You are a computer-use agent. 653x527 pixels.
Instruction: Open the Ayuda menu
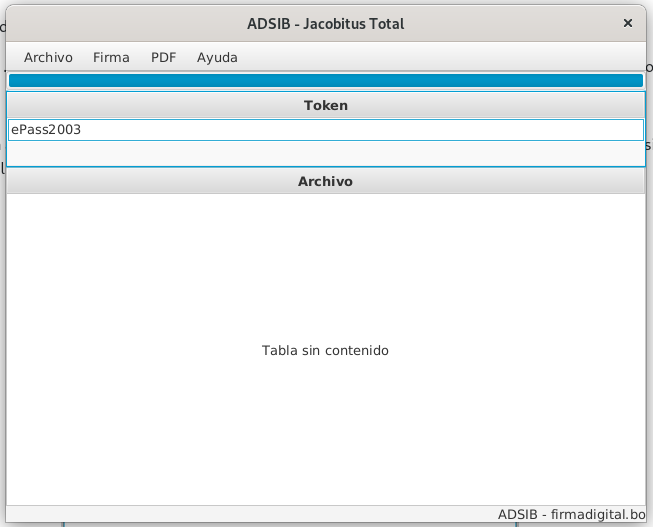(217, 57)
